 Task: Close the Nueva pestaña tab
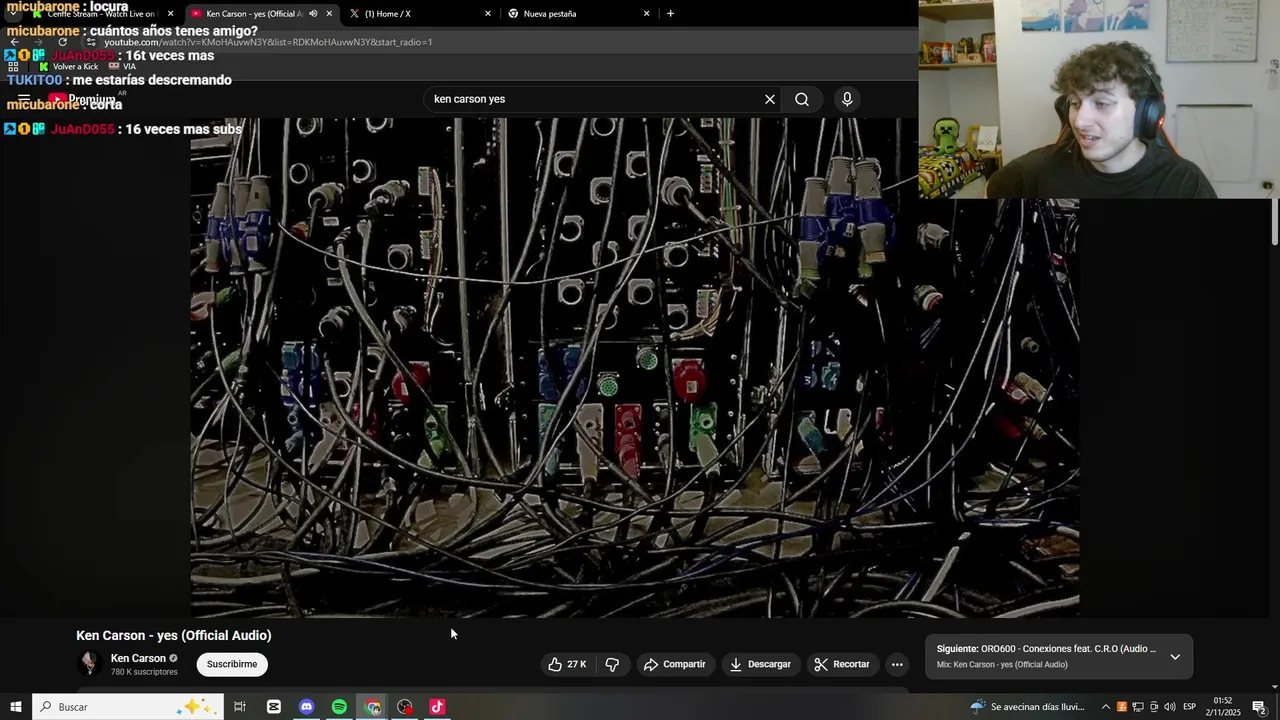coord(646,13)
